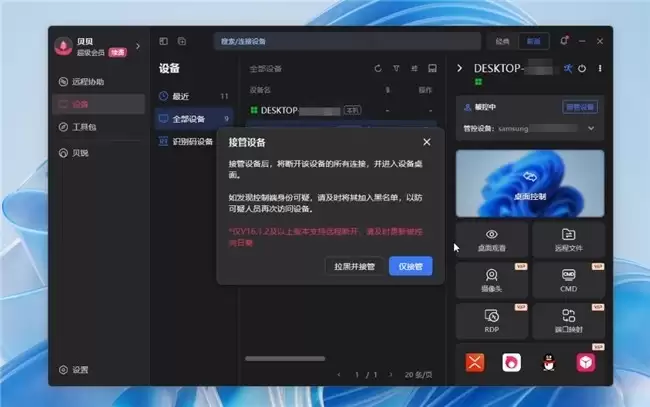Expand the 管控设备 samsung dropdown

click(590, 128)
